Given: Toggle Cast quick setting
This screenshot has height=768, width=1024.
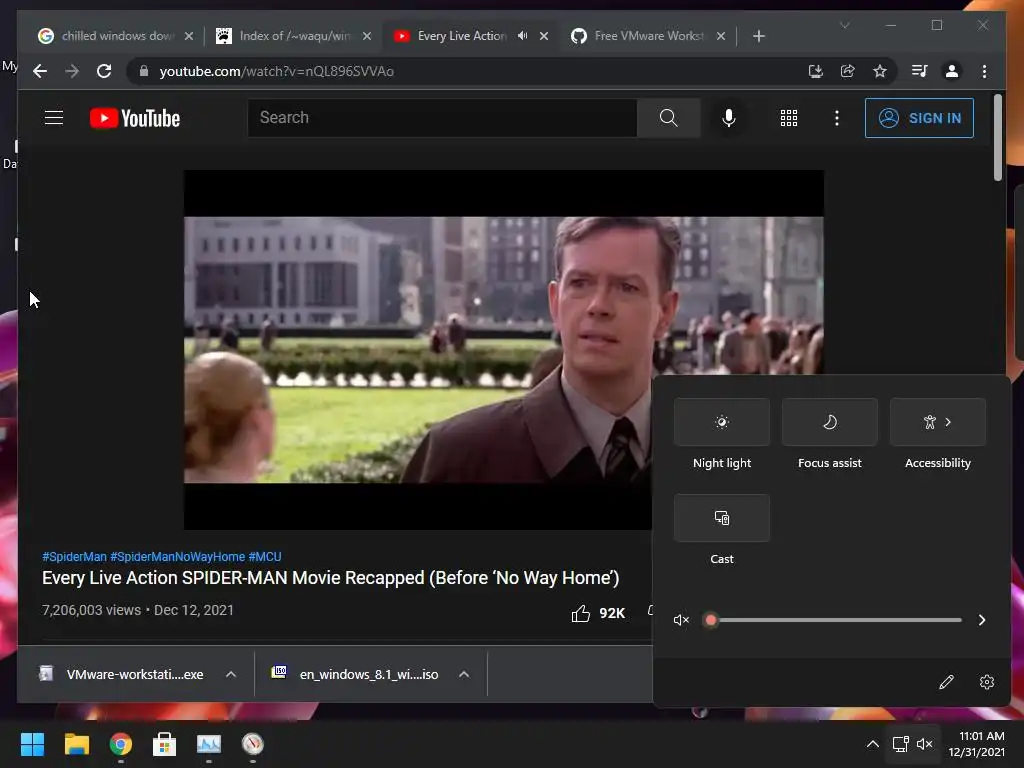Looking at the screenshot, I should 722,518.
